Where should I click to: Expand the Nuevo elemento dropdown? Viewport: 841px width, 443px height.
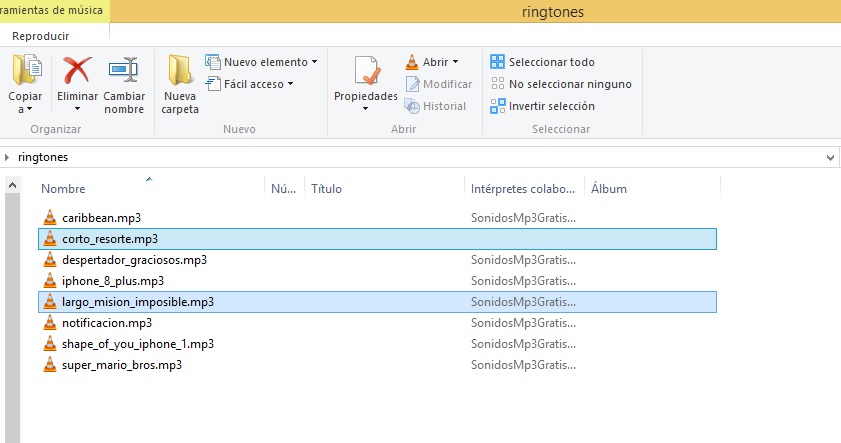point(314,62)
